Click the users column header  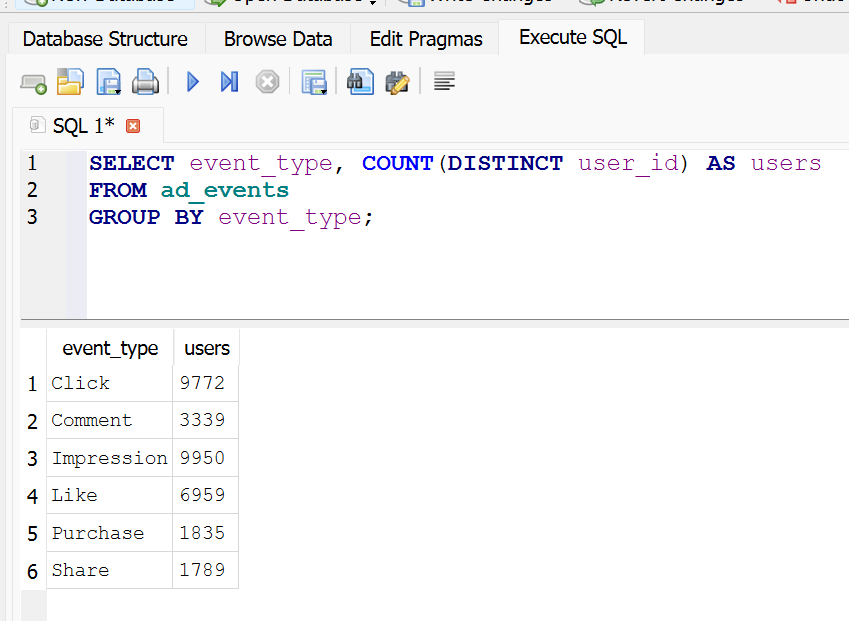point(207,348)
